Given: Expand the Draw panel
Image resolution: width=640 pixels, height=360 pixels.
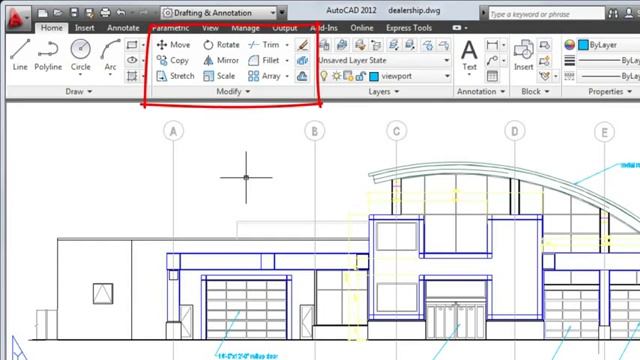Looking at the screenshot, I should click(x=78, y=91).
